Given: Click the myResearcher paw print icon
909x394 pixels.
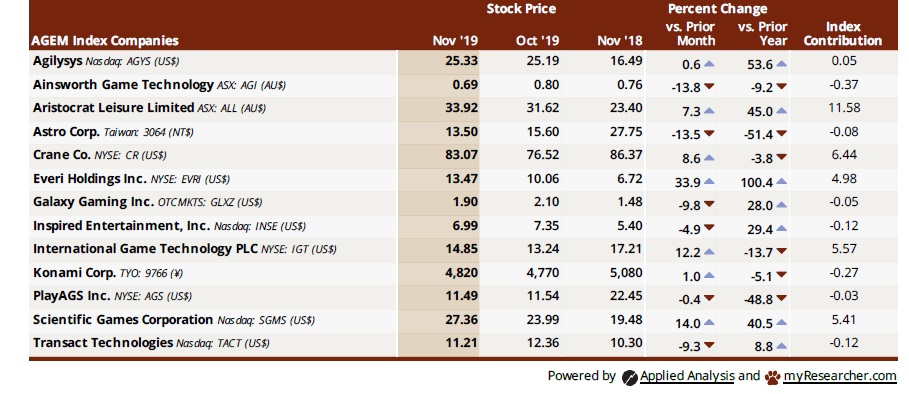Looking at the screenshot, I should click(772, 377).
